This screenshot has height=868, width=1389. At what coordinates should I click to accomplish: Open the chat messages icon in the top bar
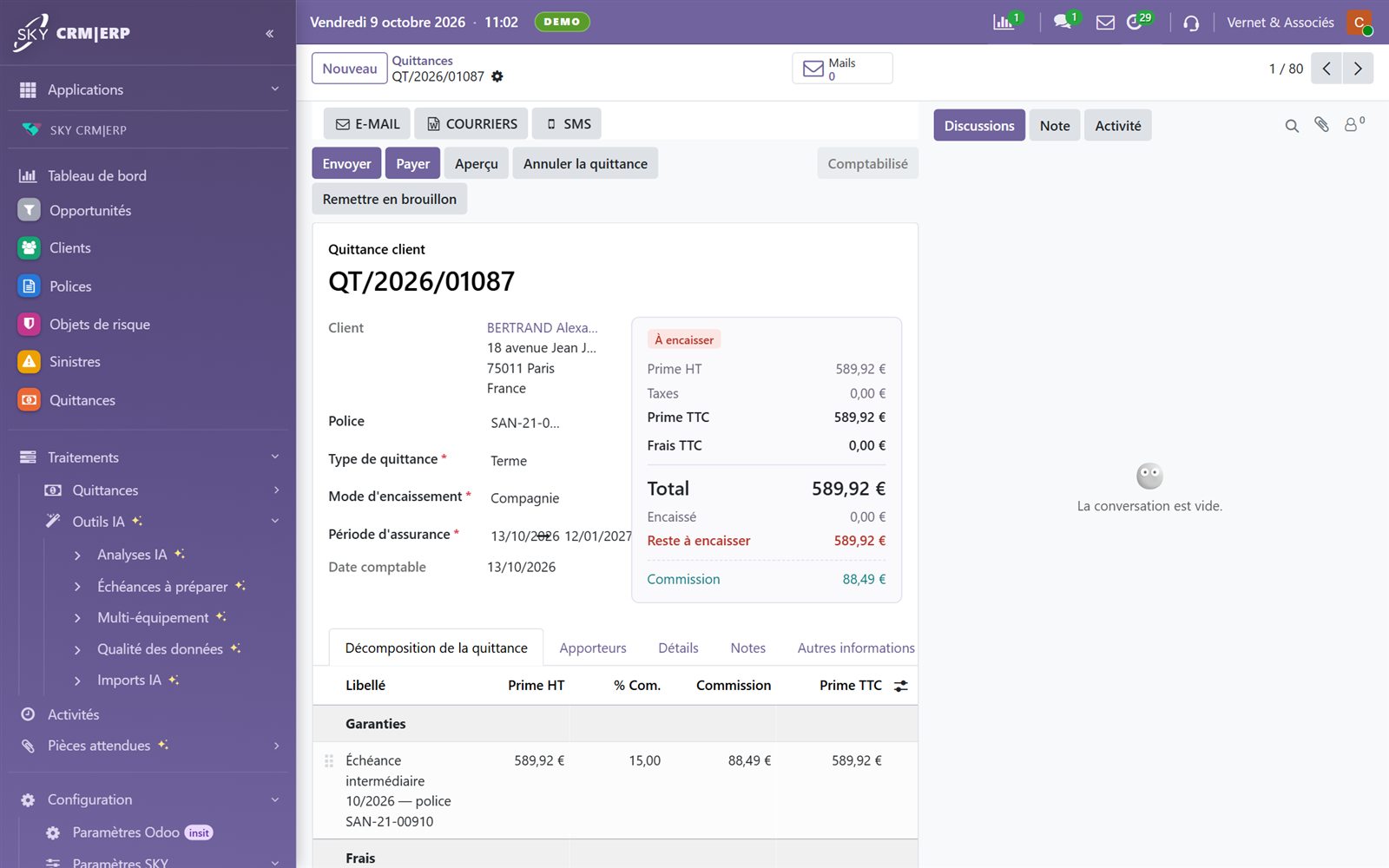(x=1062, y=23)
